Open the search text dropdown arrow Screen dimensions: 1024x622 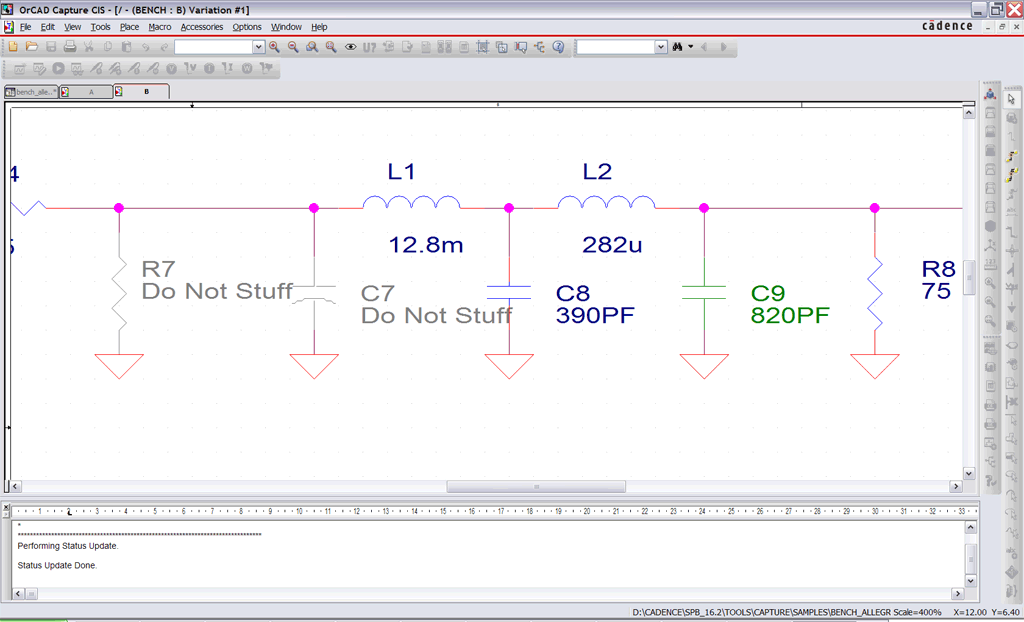661,46
